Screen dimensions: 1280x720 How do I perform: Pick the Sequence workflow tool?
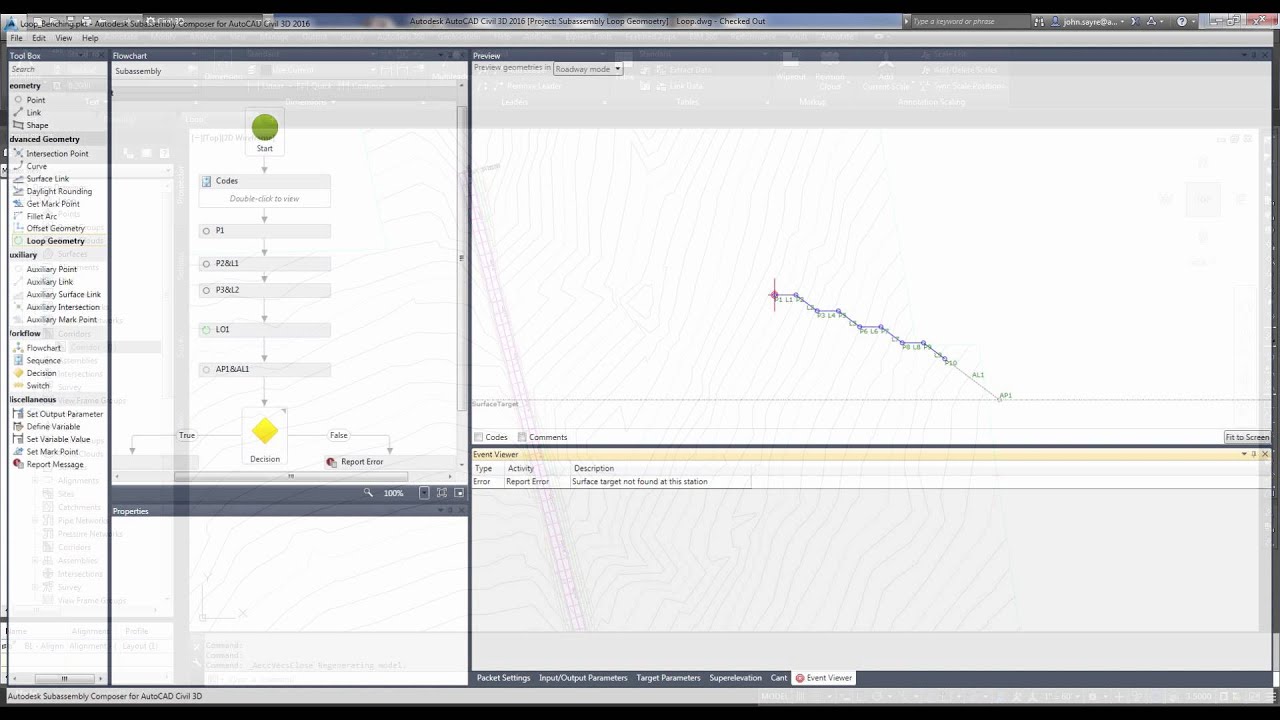point(44,360)
